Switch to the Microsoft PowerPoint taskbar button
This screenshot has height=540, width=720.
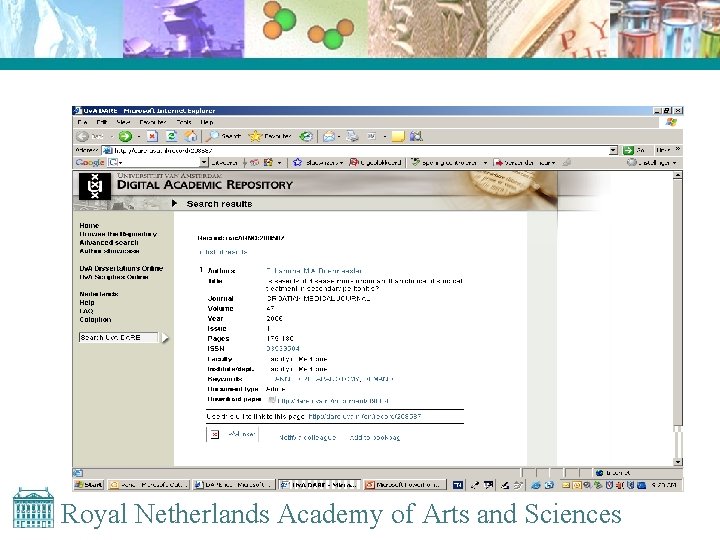click(404, 484)
